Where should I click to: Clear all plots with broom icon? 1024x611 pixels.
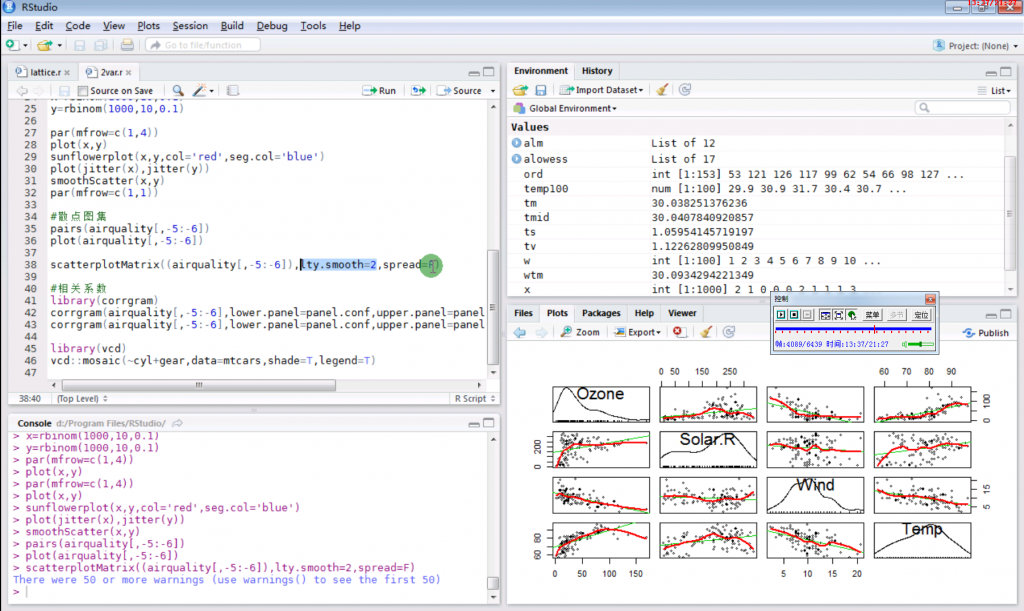pyautogui.click(x=705, y=332)
